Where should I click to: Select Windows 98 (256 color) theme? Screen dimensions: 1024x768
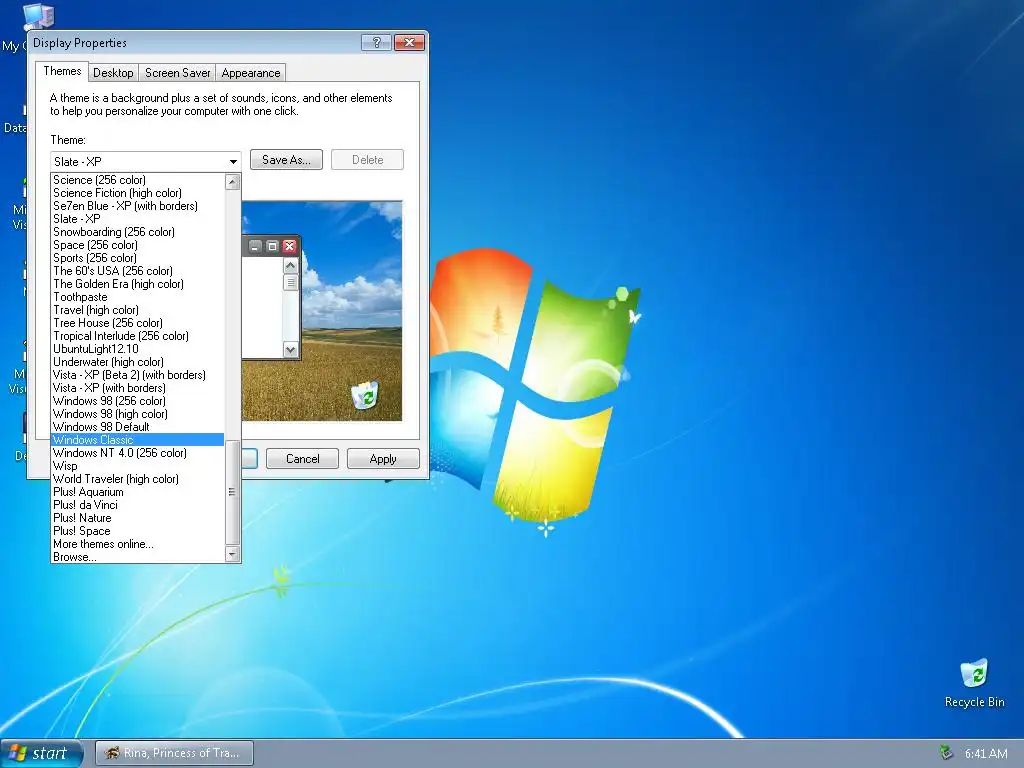[138, 401]
